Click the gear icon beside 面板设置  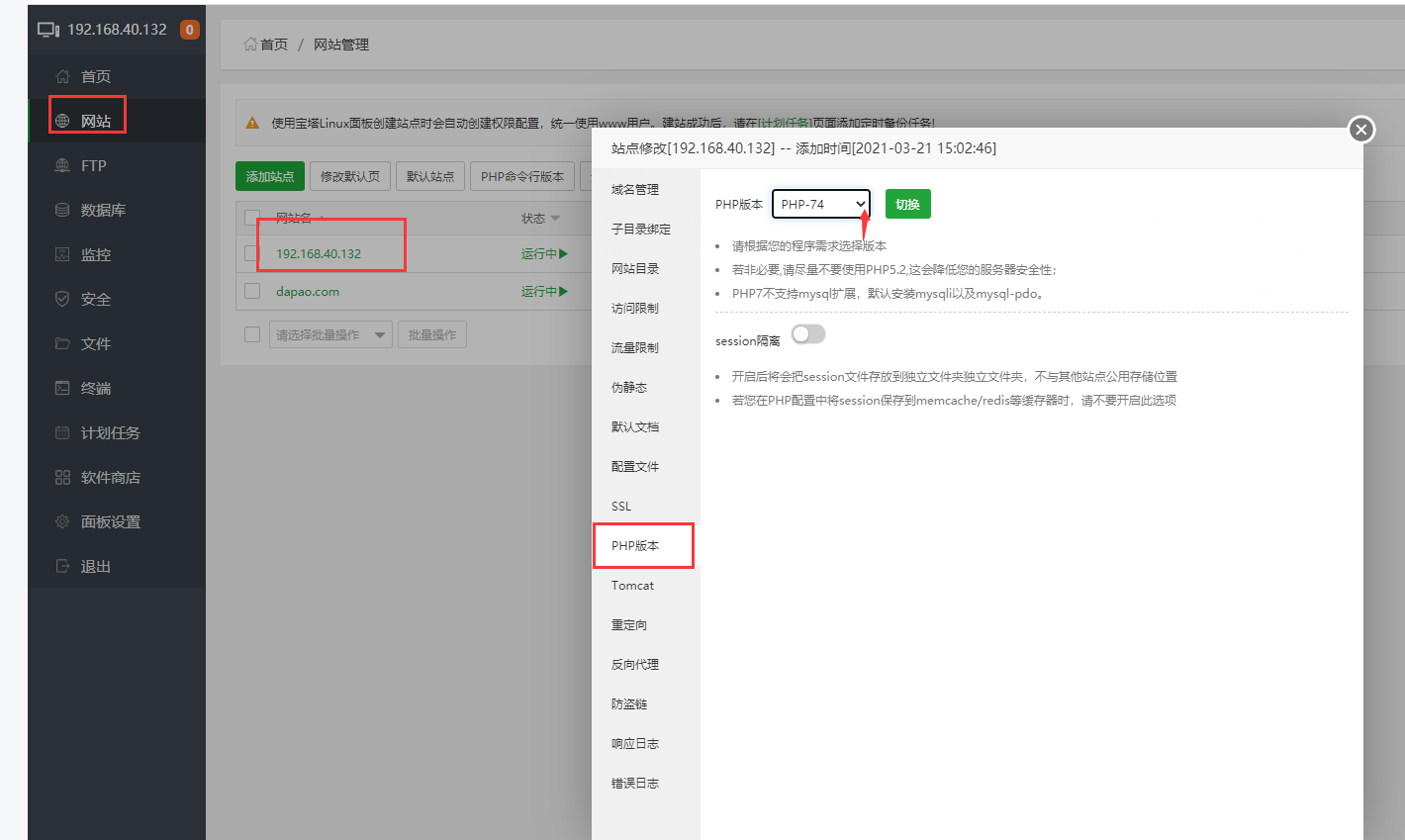click(62, 521)
